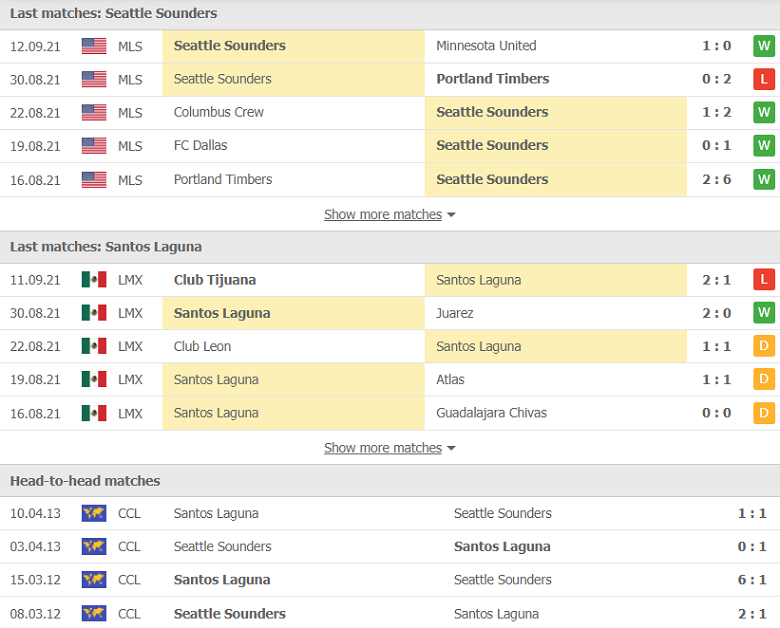This screenshot has width=780, height=628.
Task: Click the Mexico flag in the 30.08.21 LMX row
Action: click(94, 313)
